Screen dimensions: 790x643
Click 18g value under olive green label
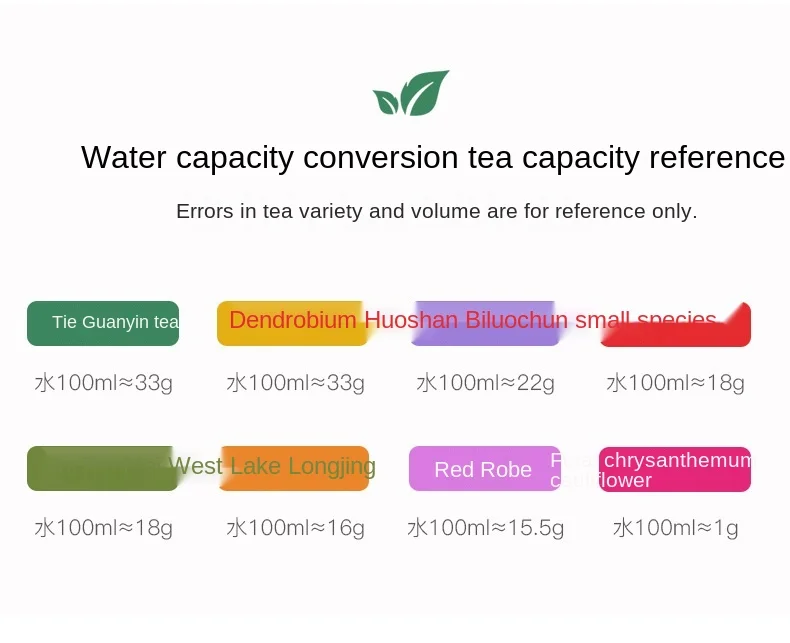104,528
